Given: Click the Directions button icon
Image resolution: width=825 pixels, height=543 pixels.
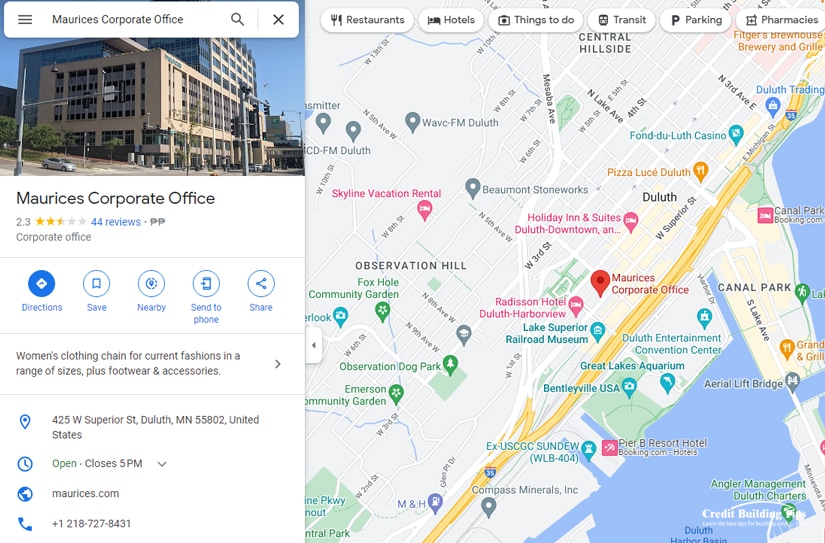Looking at the screenshot, I should 42,284.
